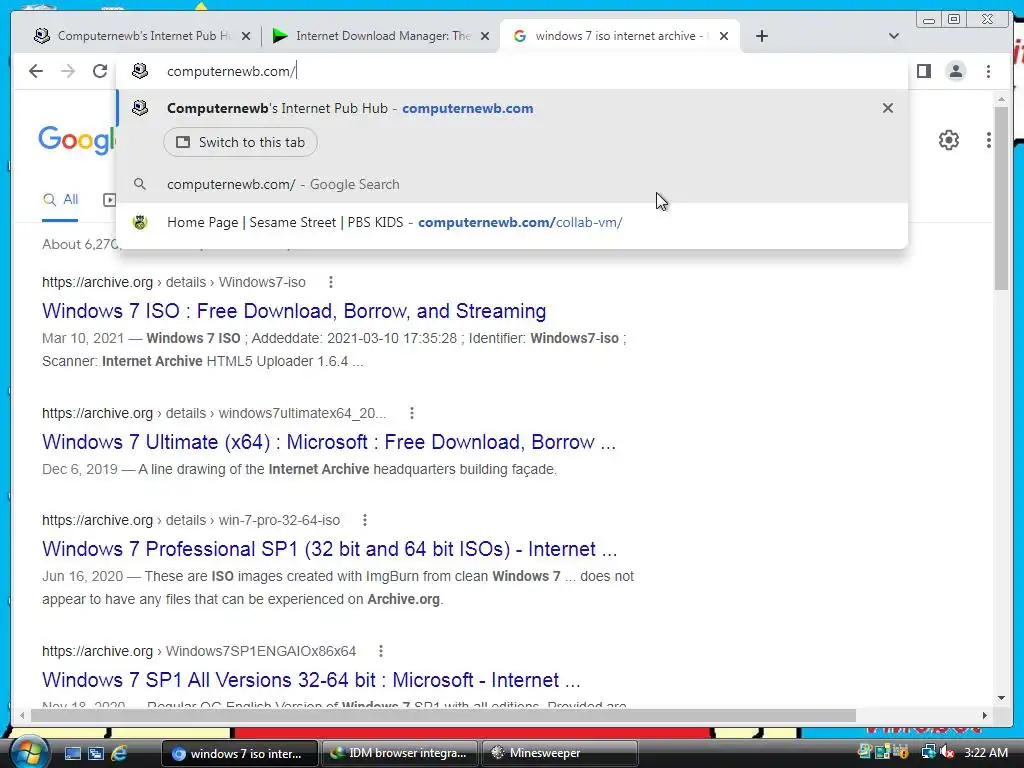1024x768 pixels.
Task: Open options for the Windows7-iso result
Action: pos(330,282)
